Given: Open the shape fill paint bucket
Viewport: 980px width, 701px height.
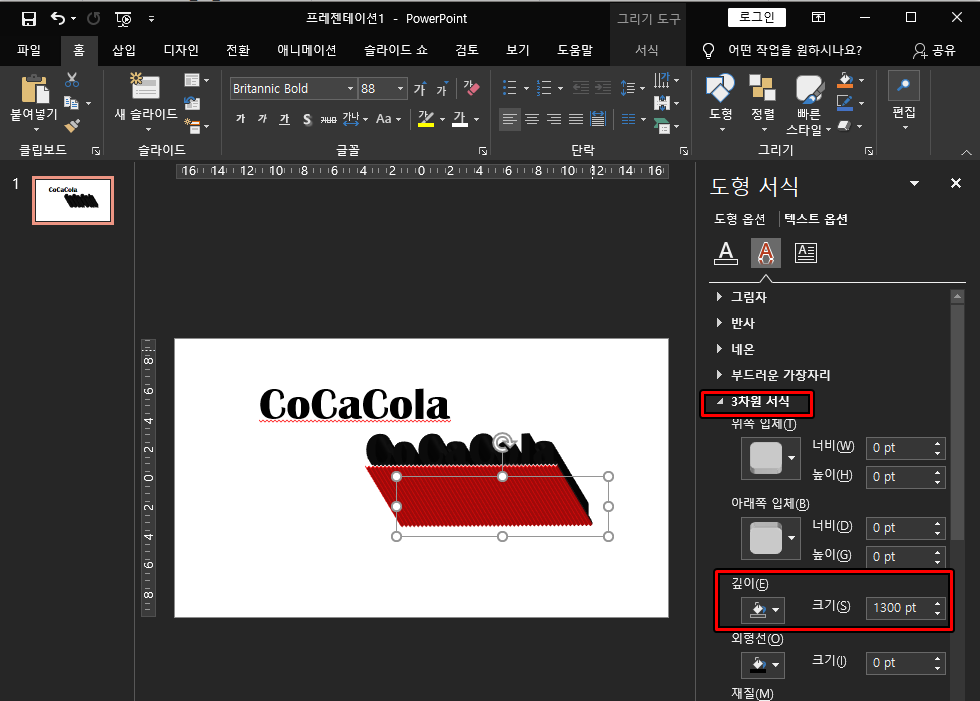Looking at the screenshot, I should point(845,80).
